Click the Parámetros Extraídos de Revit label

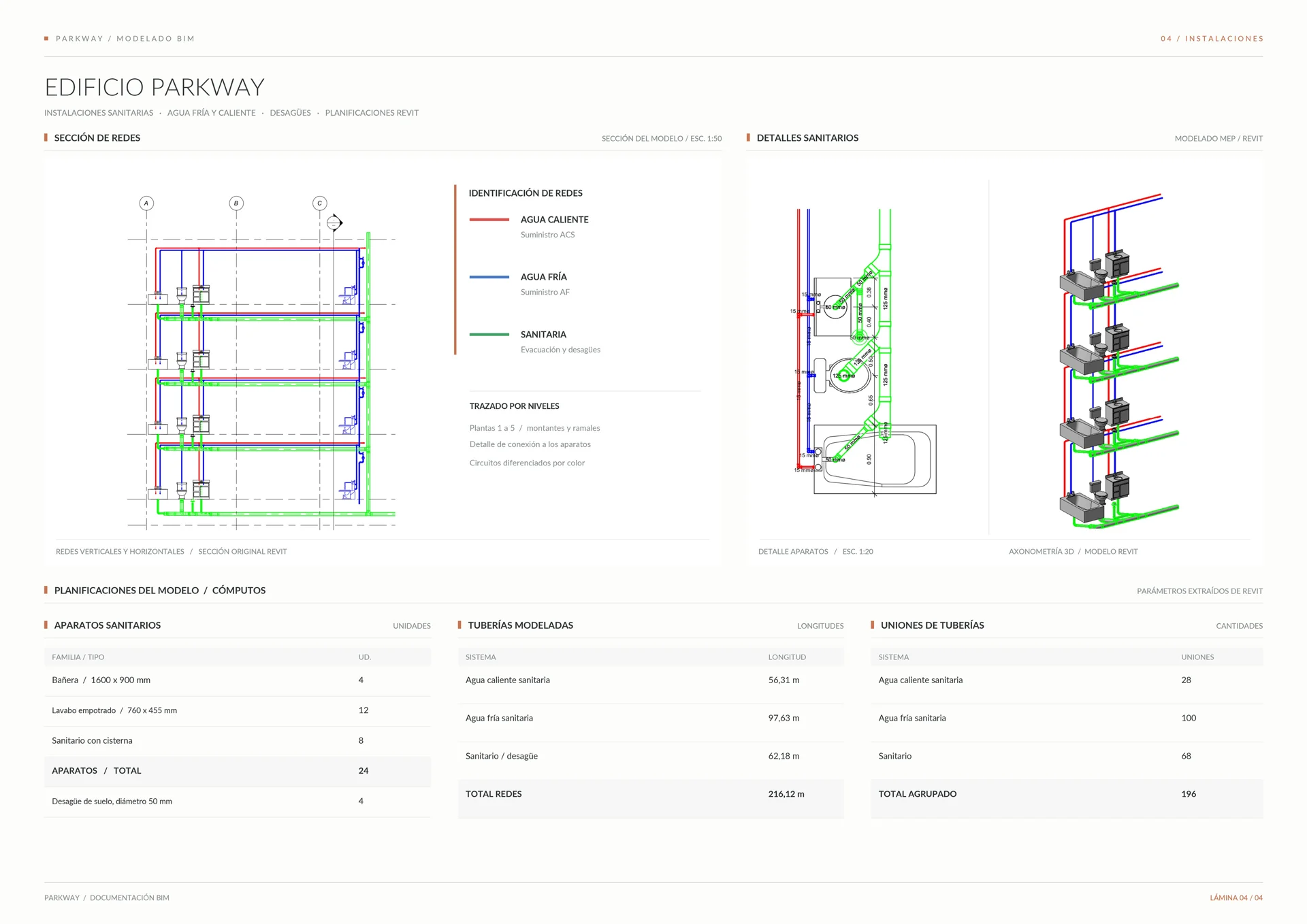pos(1199,591)
